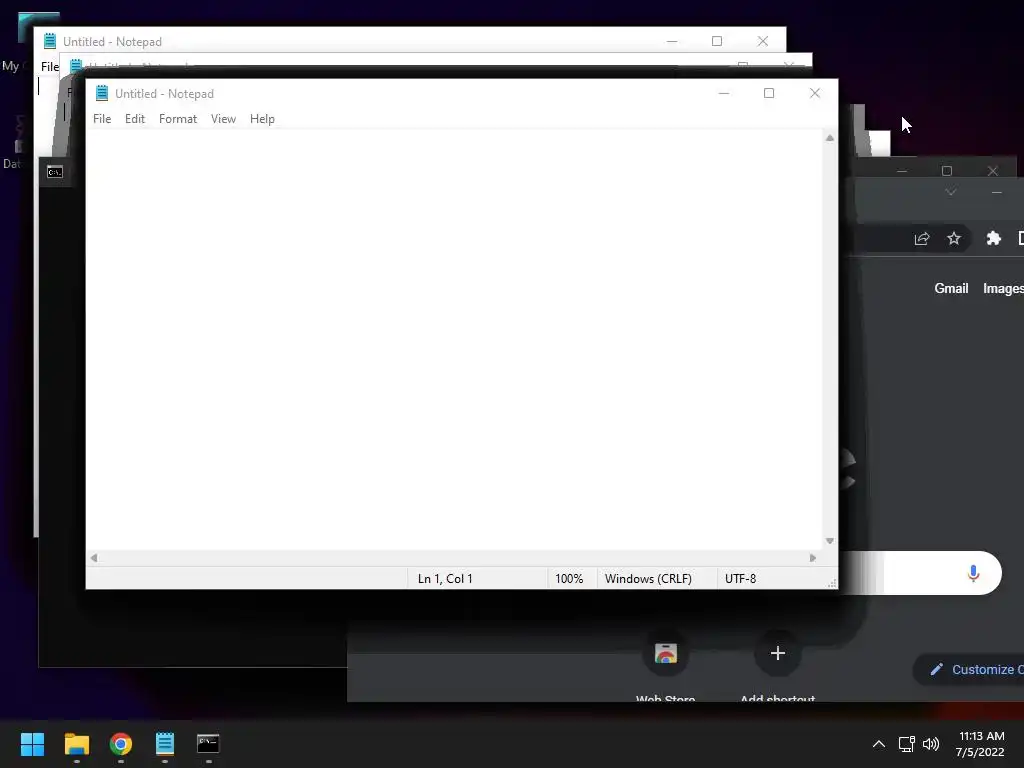1024x768 pixels.
Task: Open Help menu in front Notepad
Action: pos(262,119)
